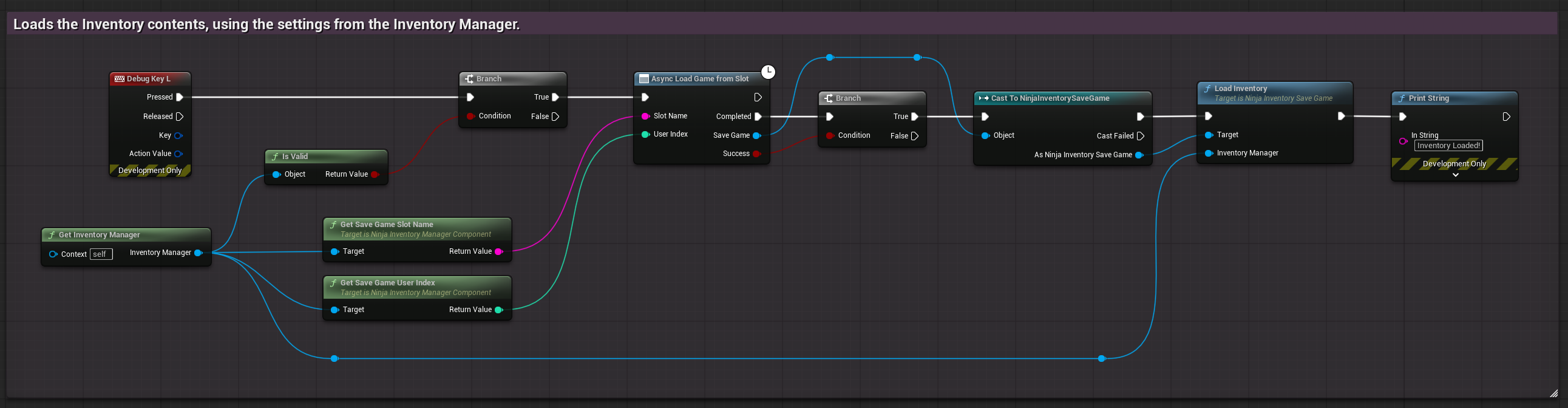Click the comment box resize handle in the corner
Viewport: 1568px width, 408px height.
pyautogui.click(x=1553, y=393)
